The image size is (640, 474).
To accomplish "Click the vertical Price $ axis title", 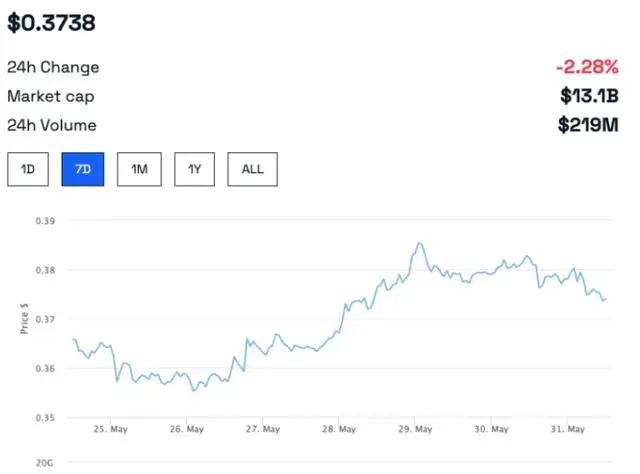I will tap(24, 319).
